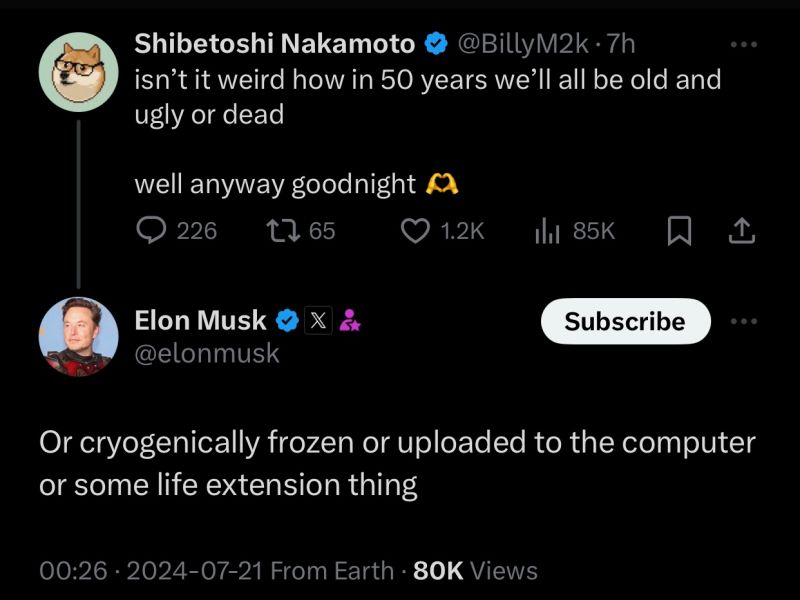Click the X affiliate badge
Image resolution: width=800 pixels, height=600 pixels.
coord(318,321)
